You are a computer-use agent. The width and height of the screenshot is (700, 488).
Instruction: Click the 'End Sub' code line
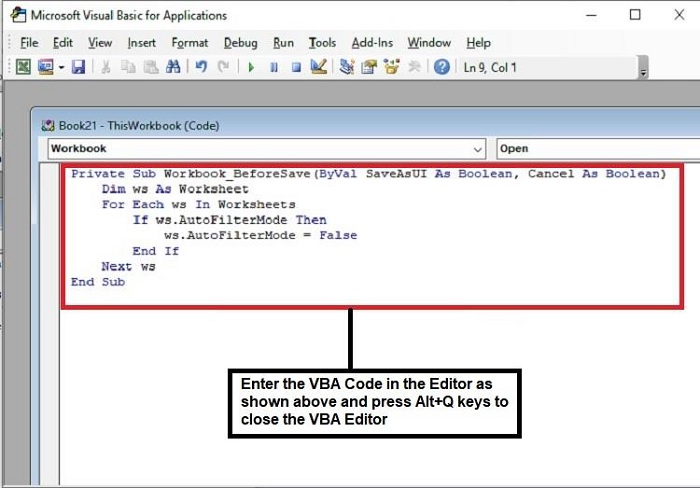(98, 282)
